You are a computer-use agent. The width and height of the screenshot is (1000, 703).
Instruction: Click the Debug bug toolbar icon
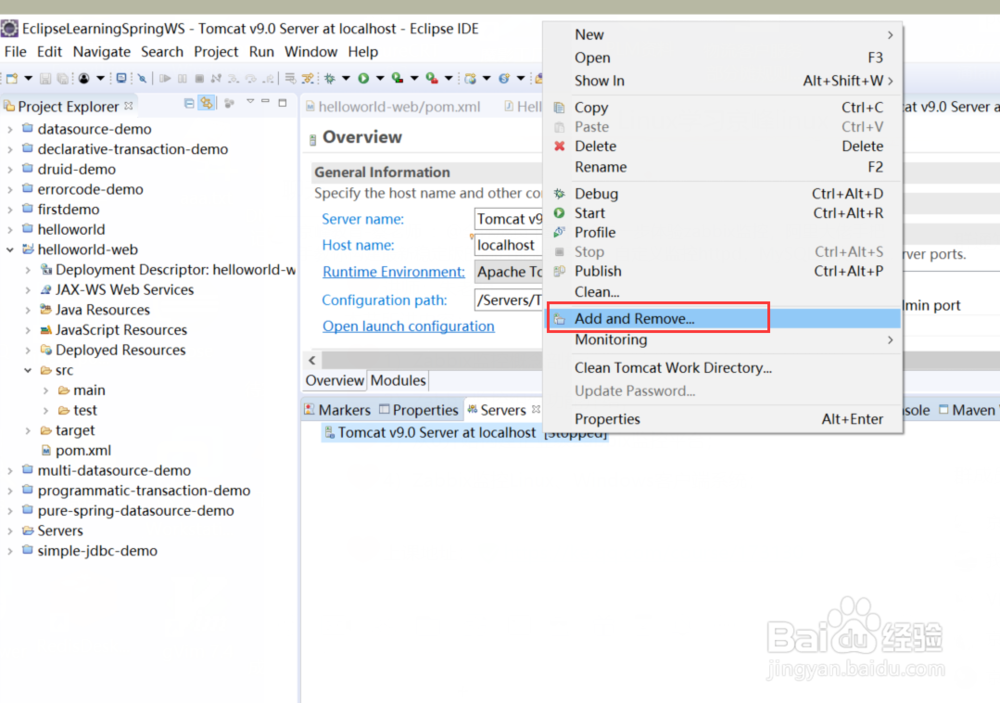click(x=330, y=78)
